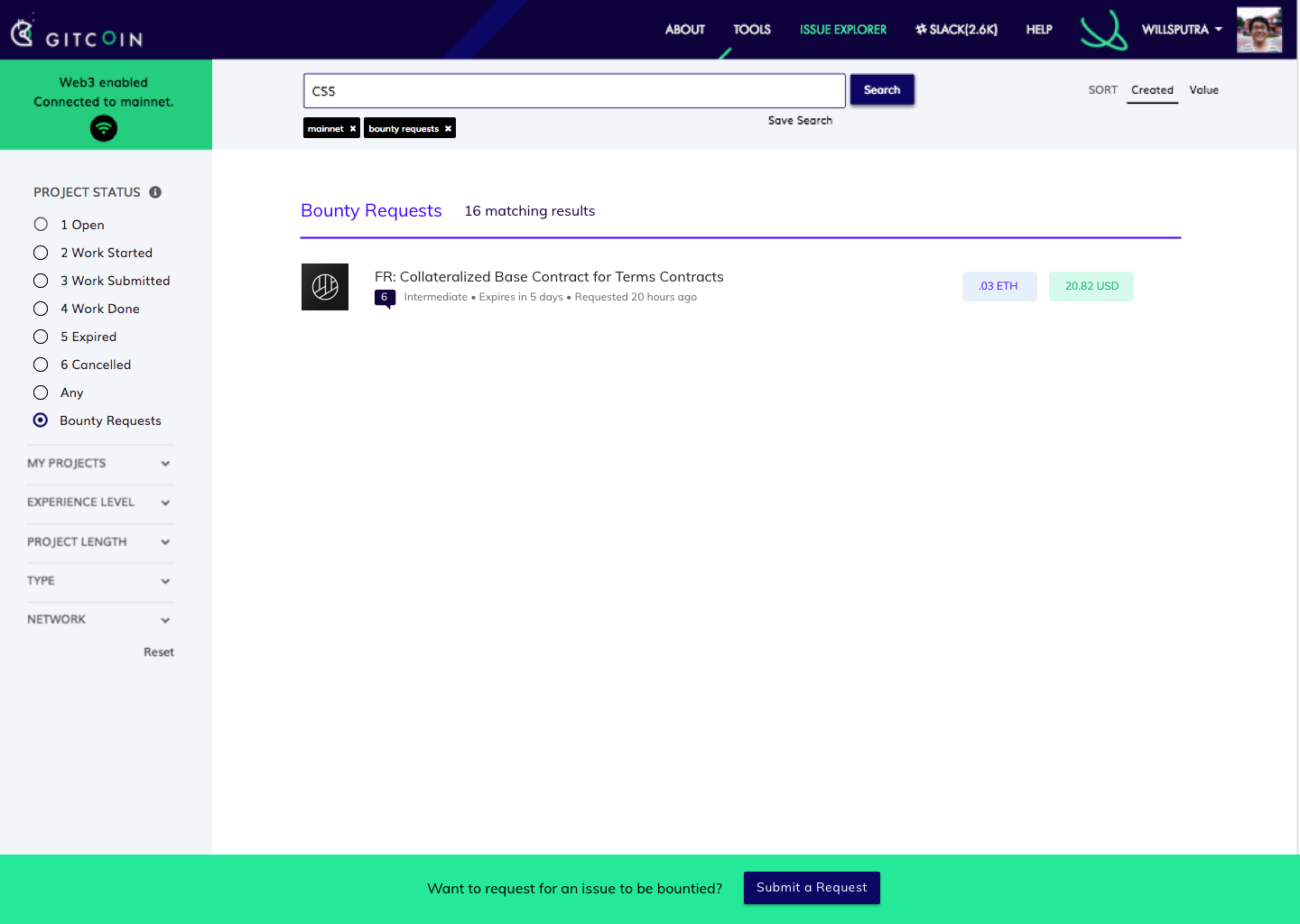Select the Bounty Requests radio

click(x=41, y=420)
